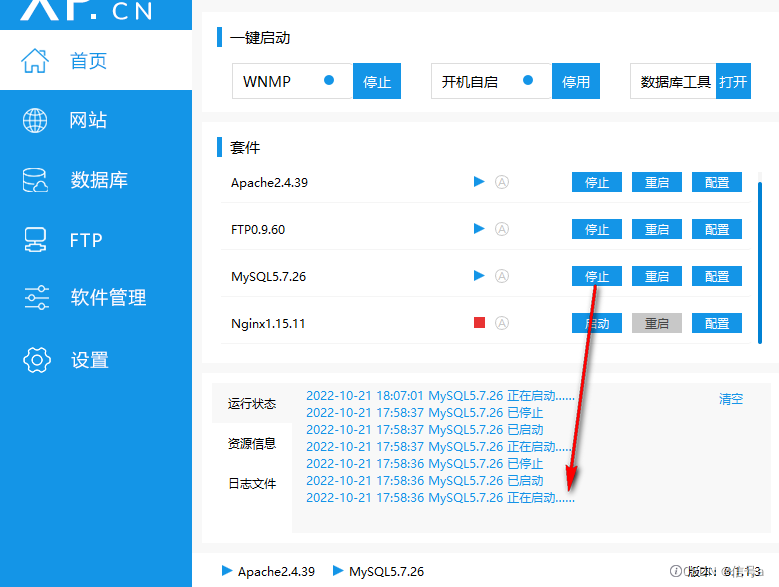Toggle the FTP0.9.60 auto-start A icon
This screenshot has height=587, width=779.
[x=502, y=229]
